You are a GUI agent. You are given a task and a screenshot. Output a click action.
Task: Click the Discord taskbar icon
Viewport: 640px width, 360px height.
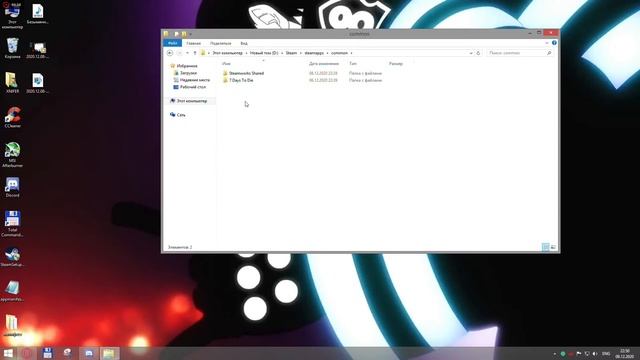click(x=89, y=353)
